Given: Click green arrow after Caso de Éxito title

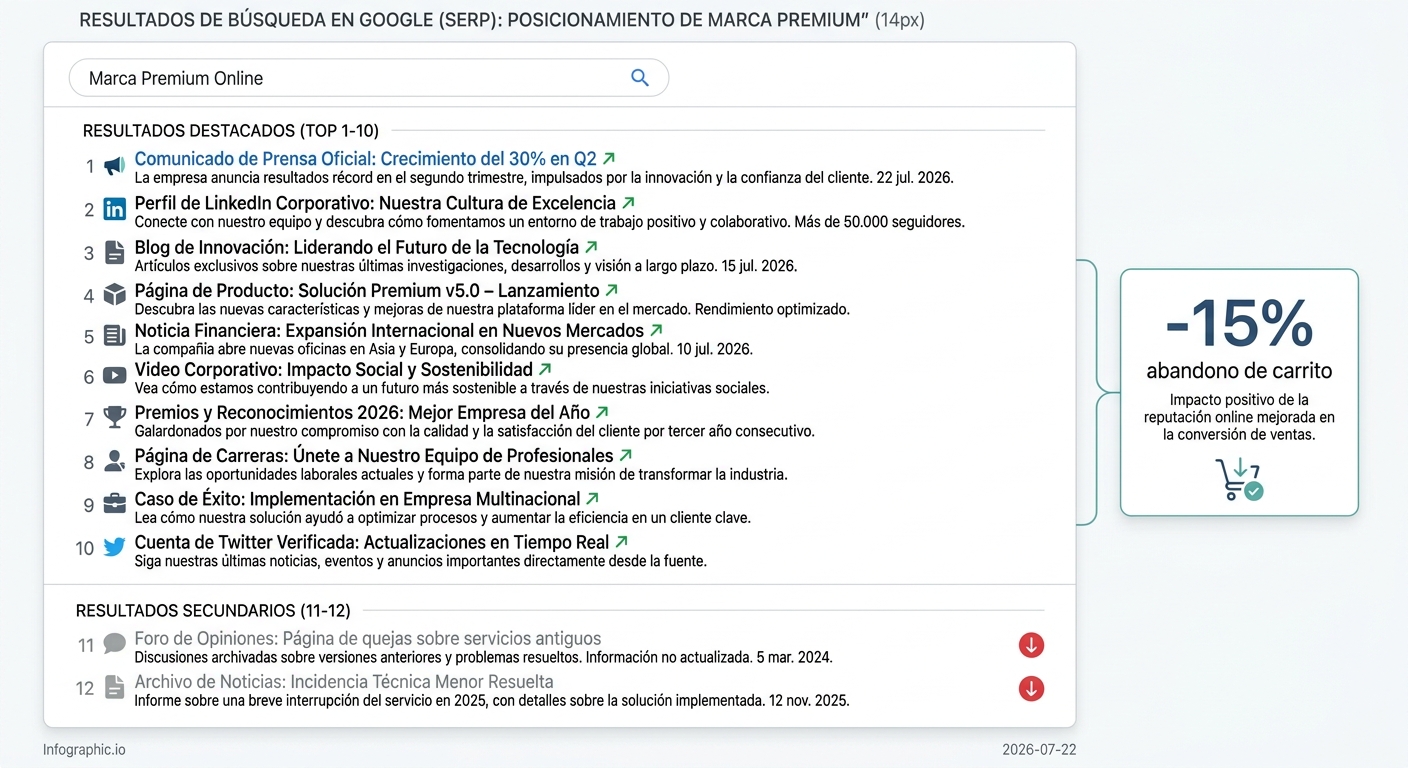Looking at the screenshot, I should click(592, 498).
